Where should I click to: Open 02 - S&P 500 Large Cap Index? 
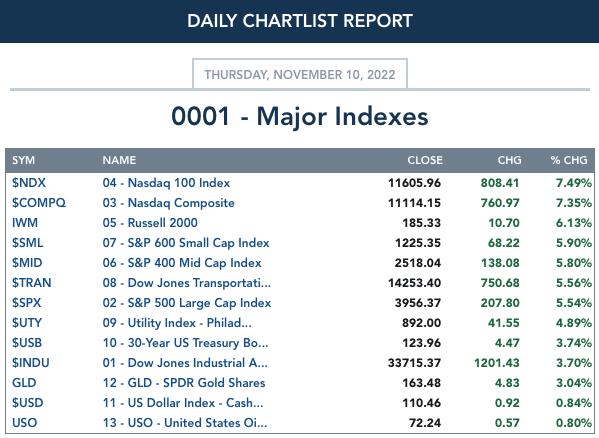tap(186, 303)
